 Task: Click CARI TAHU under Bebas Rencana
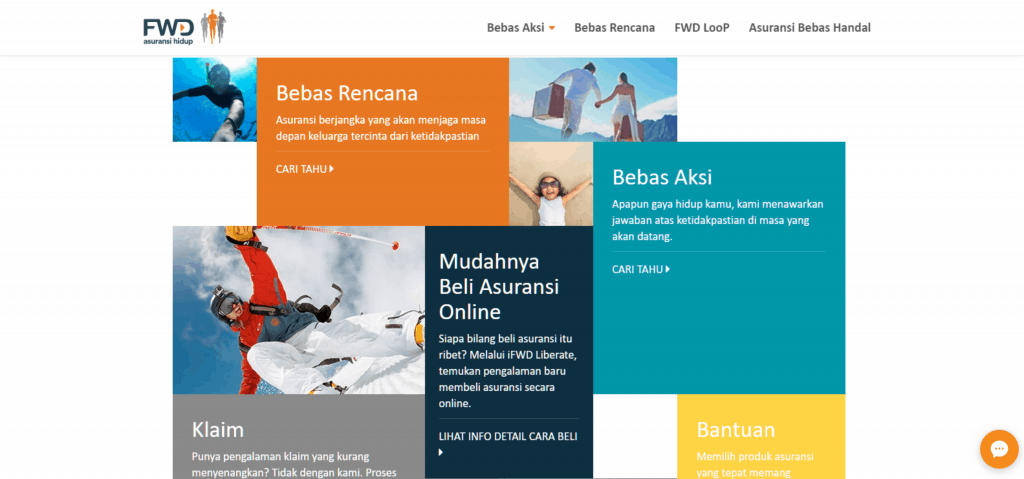pyautogui.click(x=304, y=169)
